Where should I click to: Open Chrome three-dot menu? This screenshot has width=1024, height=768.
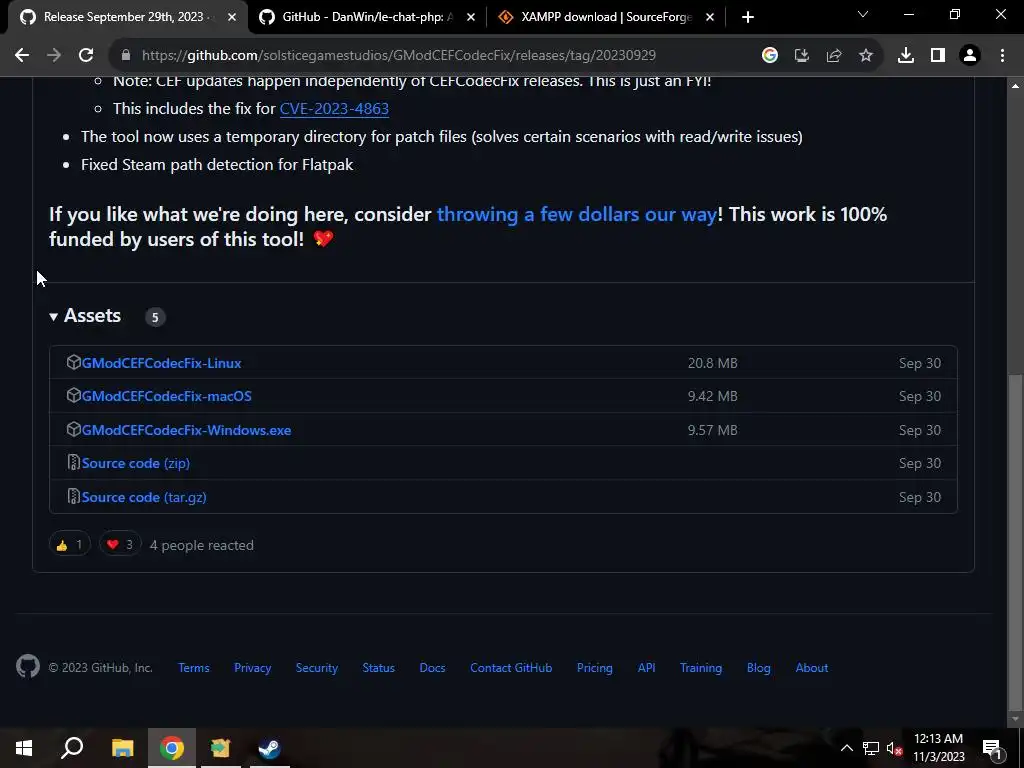coord(1002,56)
